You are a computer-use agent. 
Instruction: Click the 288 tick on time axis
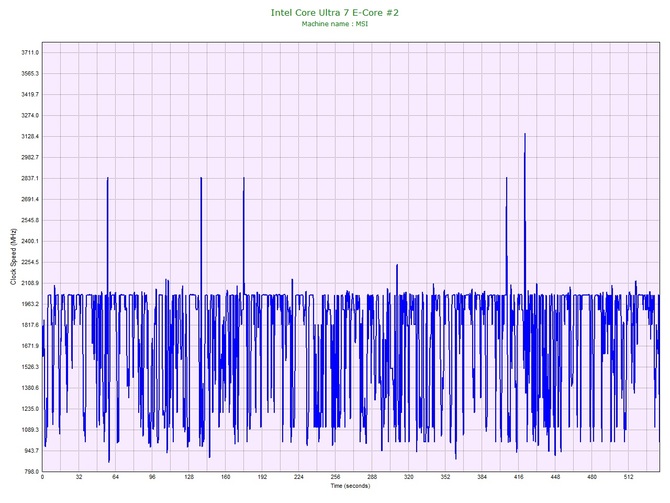click(372, 477)
